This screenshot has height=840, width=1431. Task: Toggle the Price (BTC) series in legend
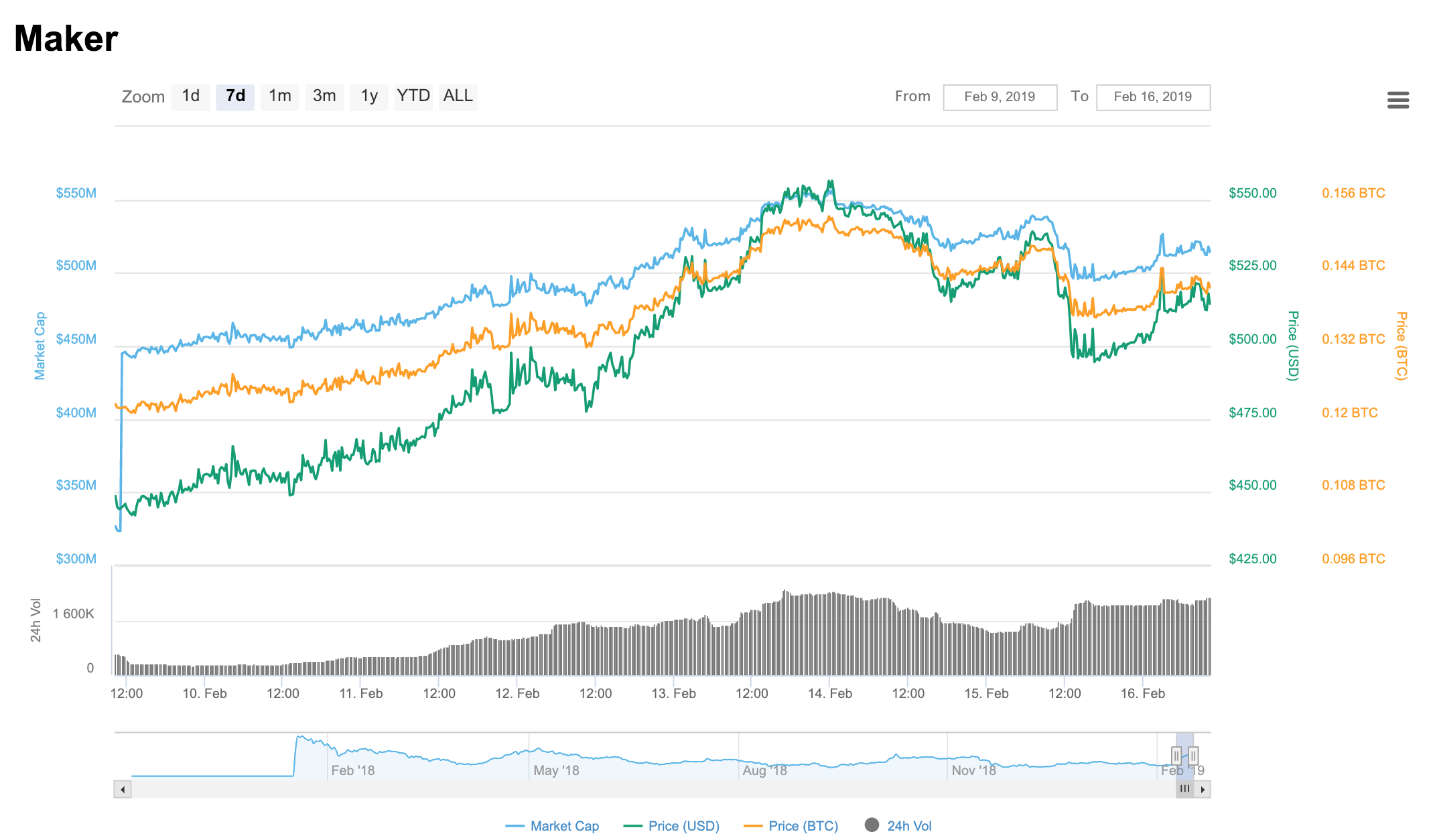pos(791,826)
